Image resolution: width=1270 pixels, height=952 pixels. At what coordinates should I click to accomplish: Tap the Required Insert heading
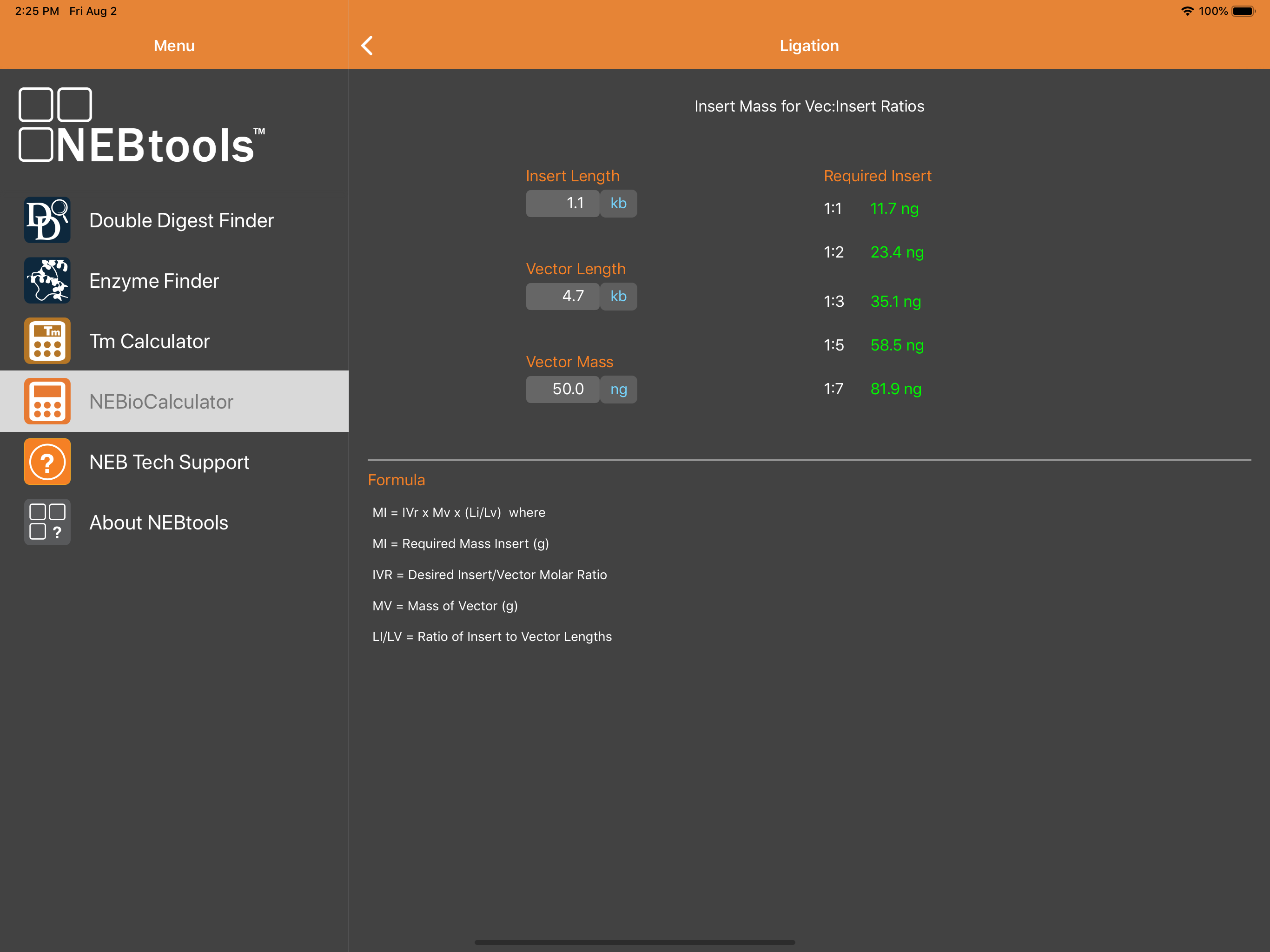pyautogui.click(x=877, y=176)
